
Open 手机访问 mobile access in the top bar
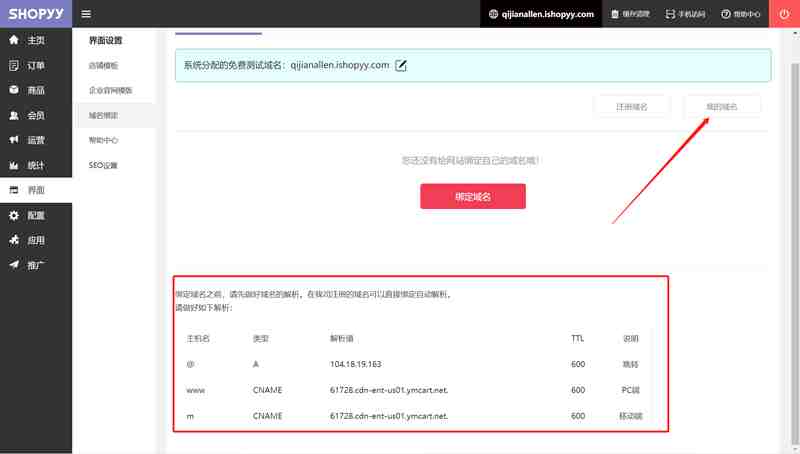(x=685, y=14)
